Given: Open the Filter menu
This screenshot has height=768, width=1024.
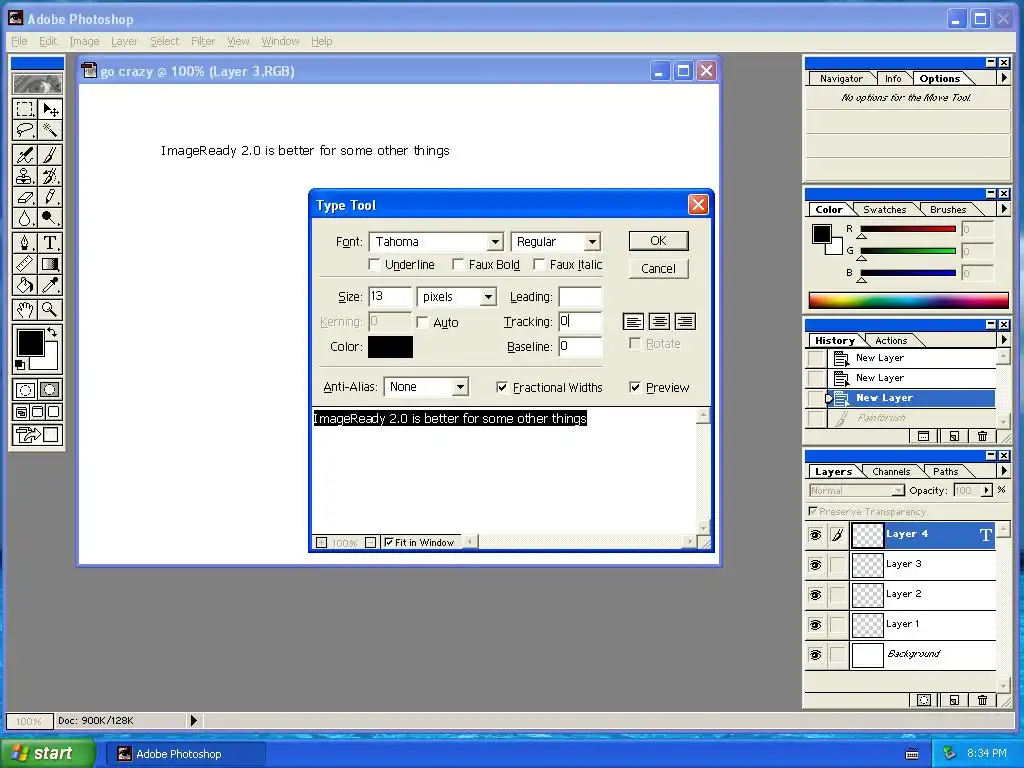Looking at the screenshot, I should pos(202,41).
